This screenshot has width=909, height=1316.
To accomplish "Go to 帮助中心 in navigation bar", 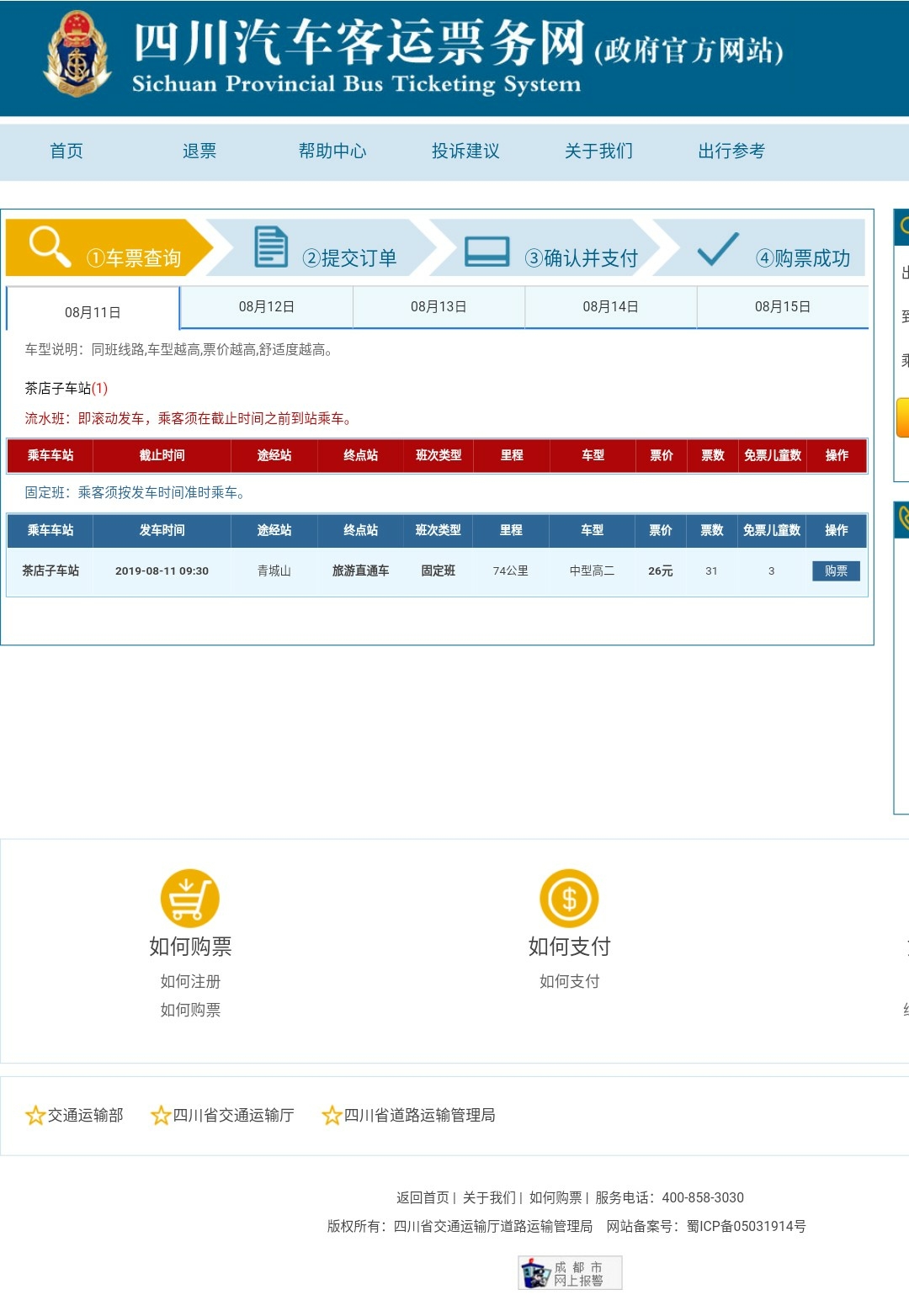I will point(332,151).
